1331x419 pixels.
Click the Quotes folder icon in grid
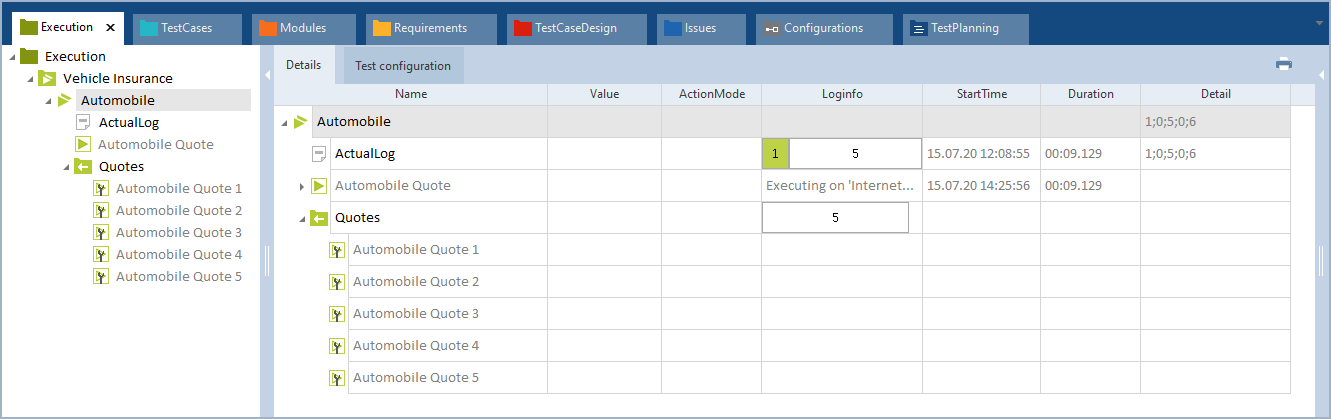coord(319,218)
